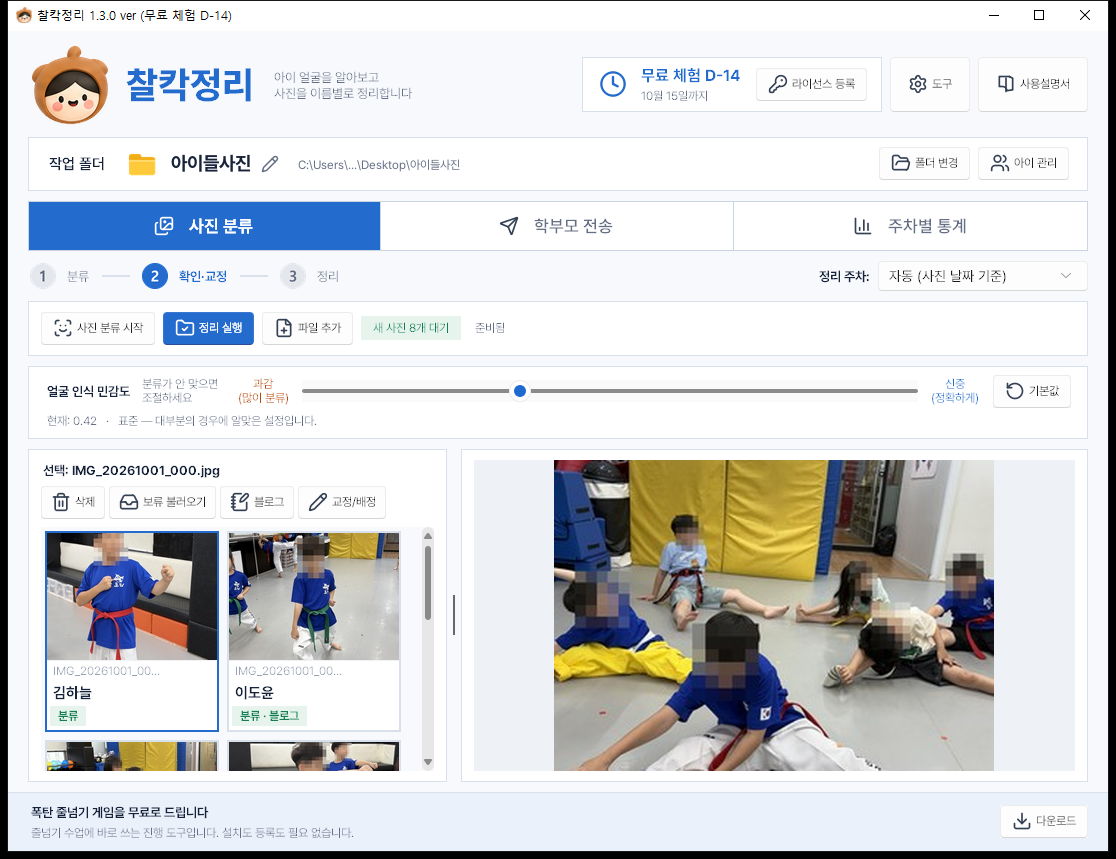The height and width of the screenshot is (859, 1116).
Task: Click the 파일 추가 button
Action: (x=307, y=328)
